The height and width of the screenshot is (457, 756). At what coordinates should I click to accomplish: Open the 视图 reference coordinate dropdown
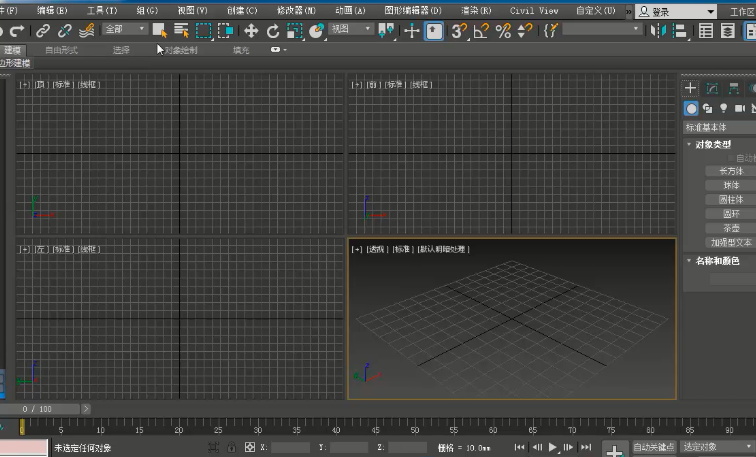(351, 29)
